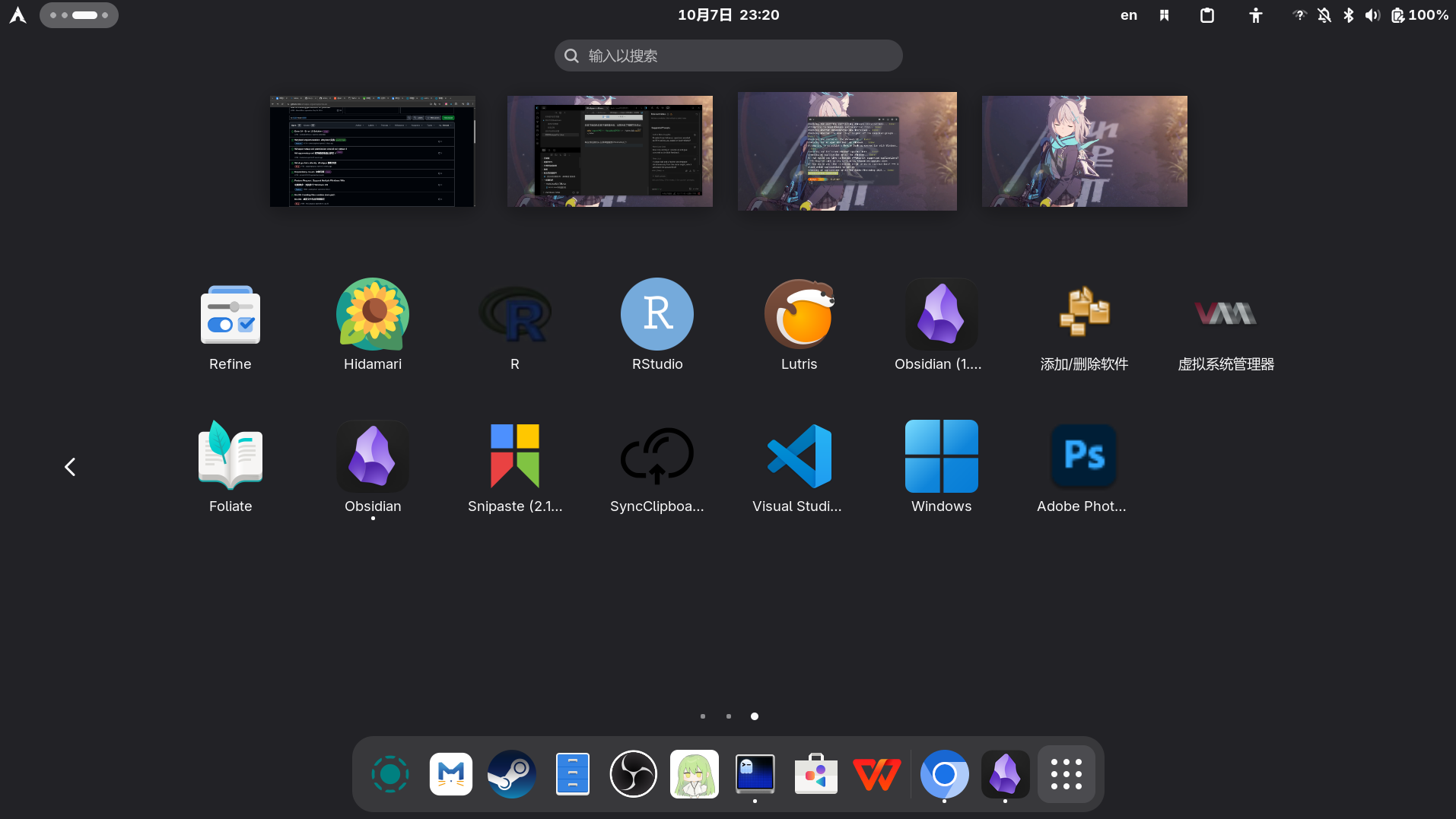Click the search input field
1456x819 pixels.
[x=728, y=56]
